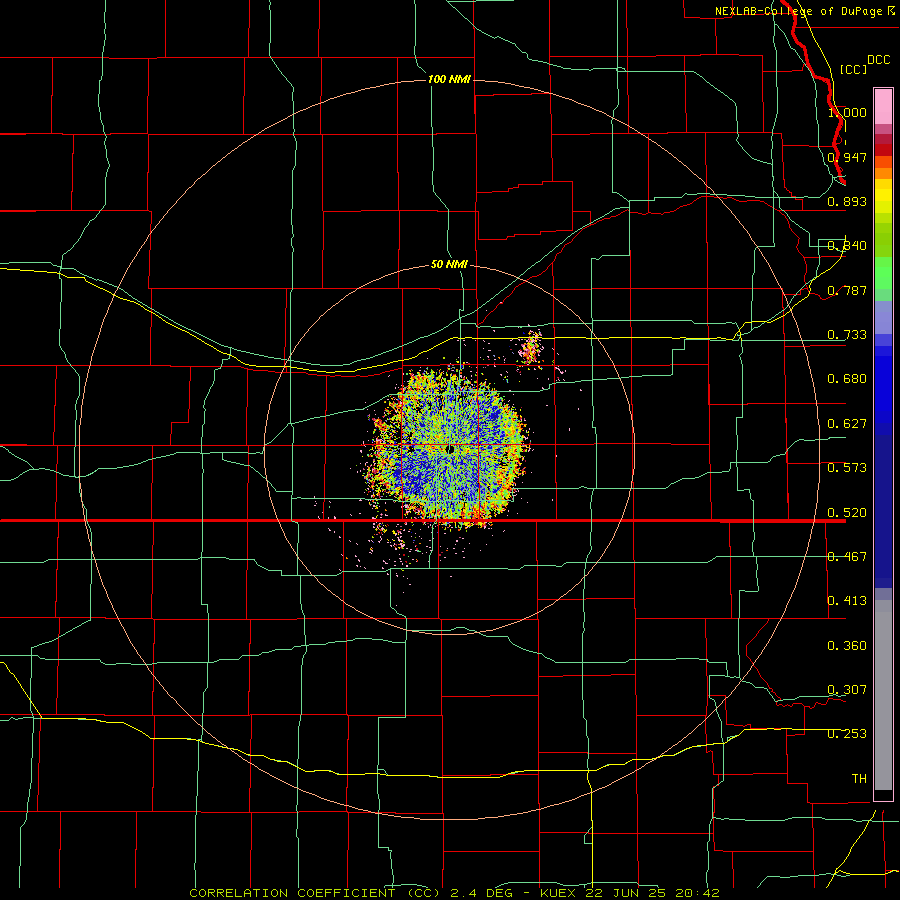This screenshot has height=900, width=900.
Task: Click the 0.360 legend value
Action: [x=847, y=646]
